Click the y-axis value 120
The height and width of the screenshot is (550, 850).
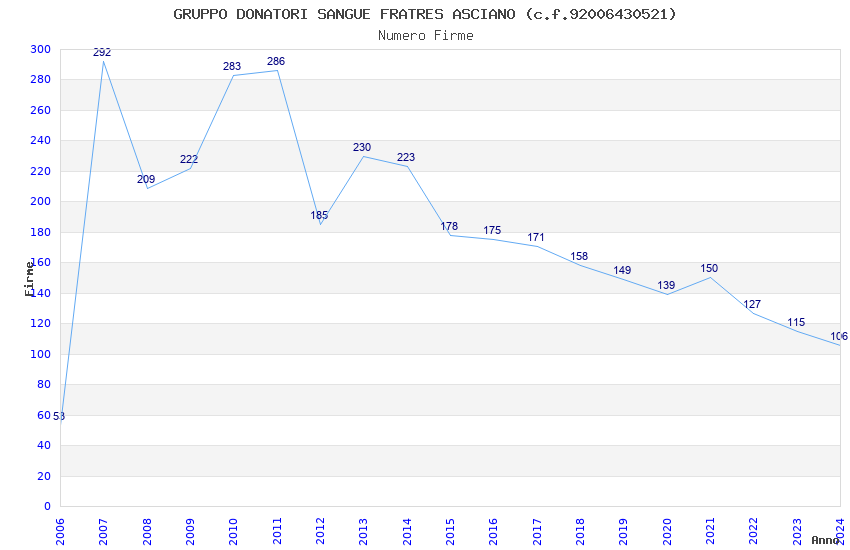click(x=41, y=323)
